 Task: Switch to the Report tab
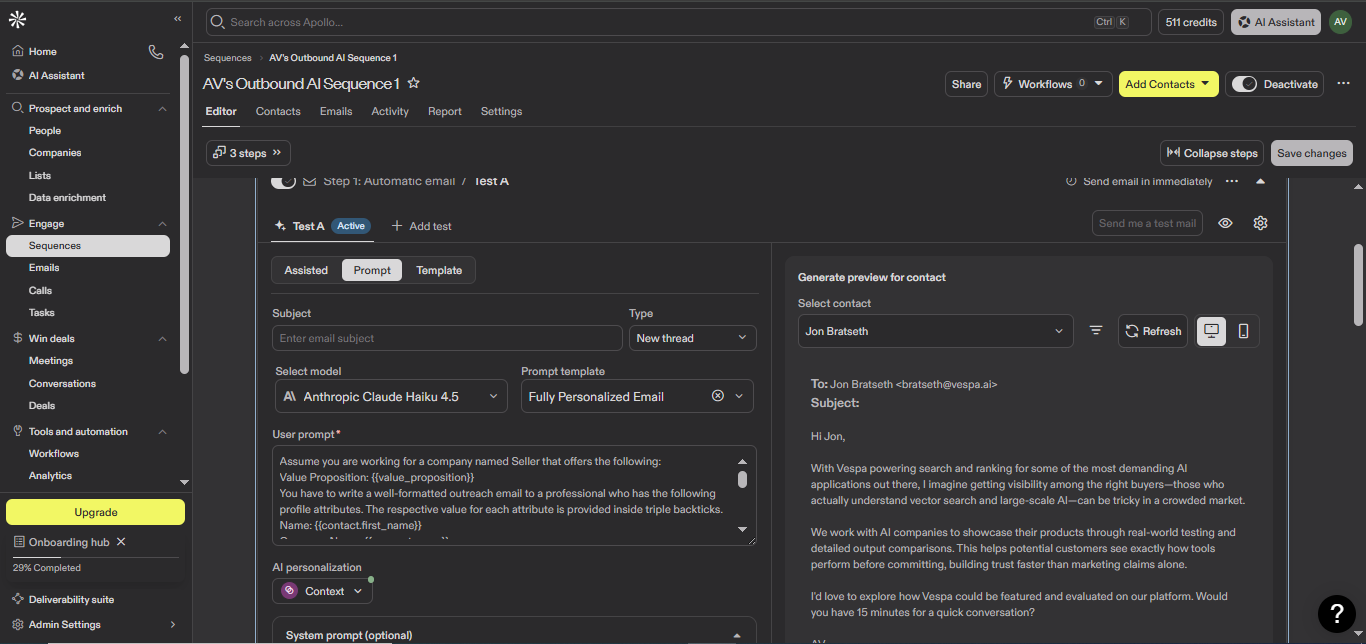[x=445, y=111]
